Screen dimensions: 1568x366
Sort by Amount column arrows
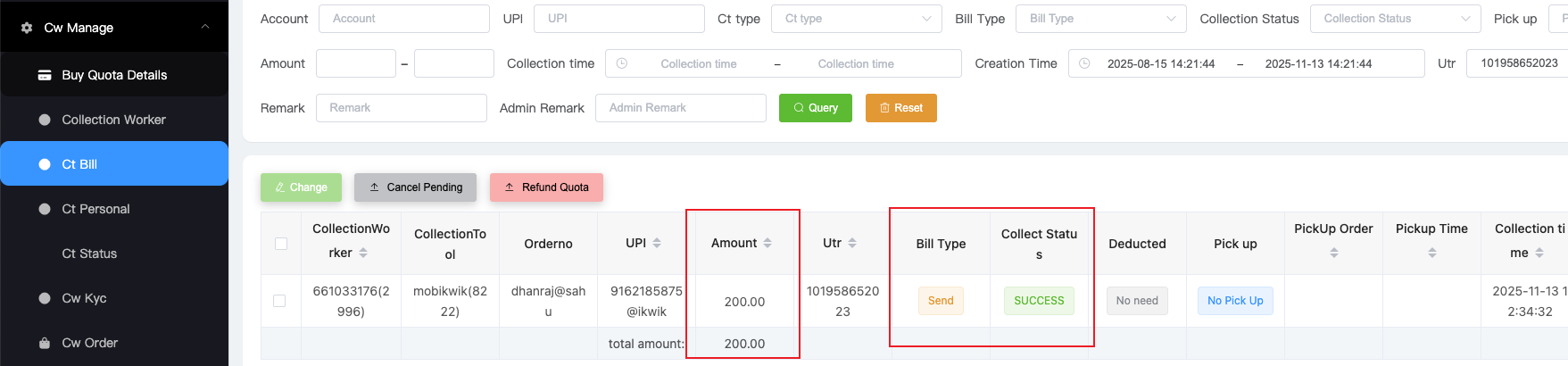(767, 243)
